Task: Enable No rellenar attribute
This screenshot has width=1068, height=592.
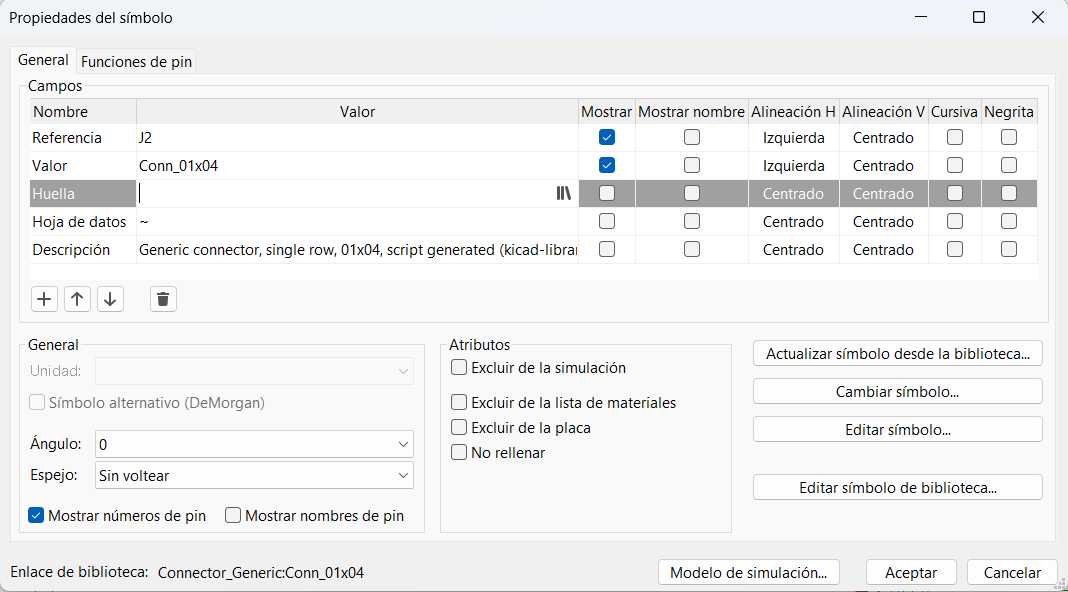Action: click(x=459, y=453)
